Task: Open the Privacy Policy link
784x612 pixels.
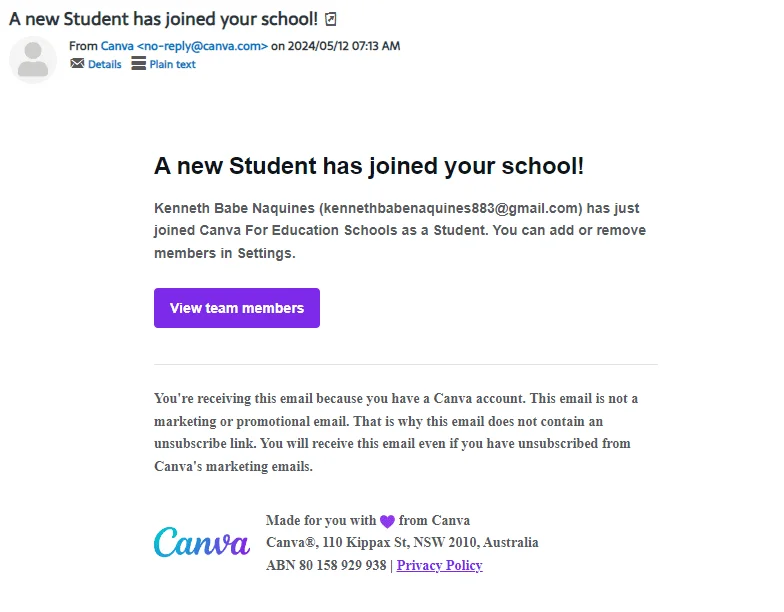Action: coord(440,565)
